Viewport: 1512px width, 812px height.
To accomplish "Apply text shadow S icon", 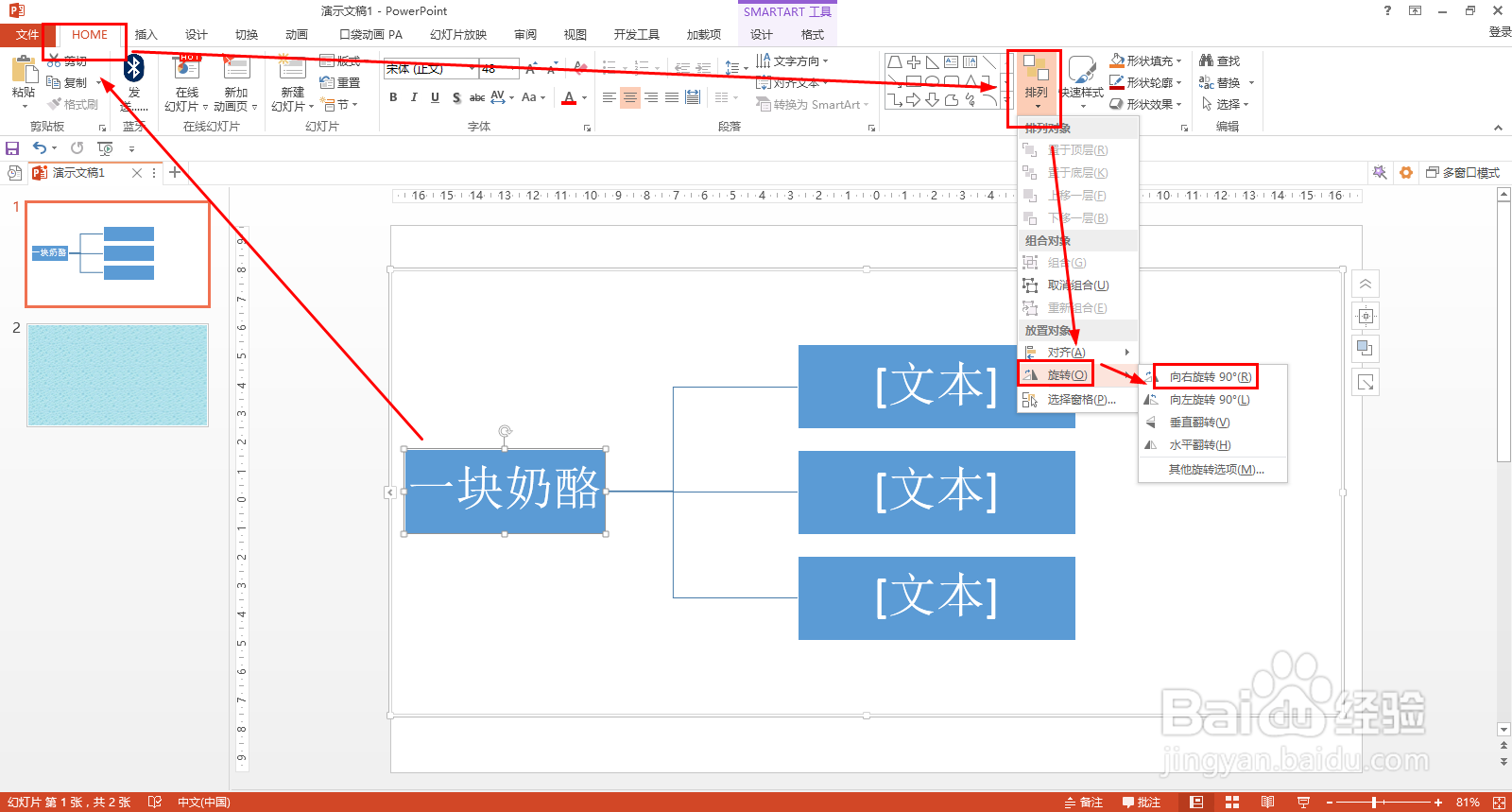I will (456, 97).
